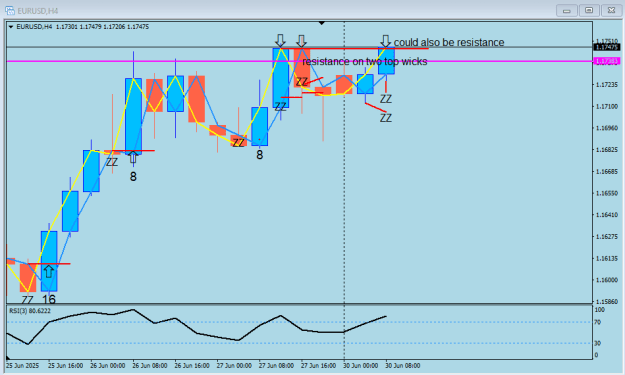This screenshot has width=625, height=375.
Task: Click the 25 Jun 16:00 time axis label
Action: [x=65, y=366]
